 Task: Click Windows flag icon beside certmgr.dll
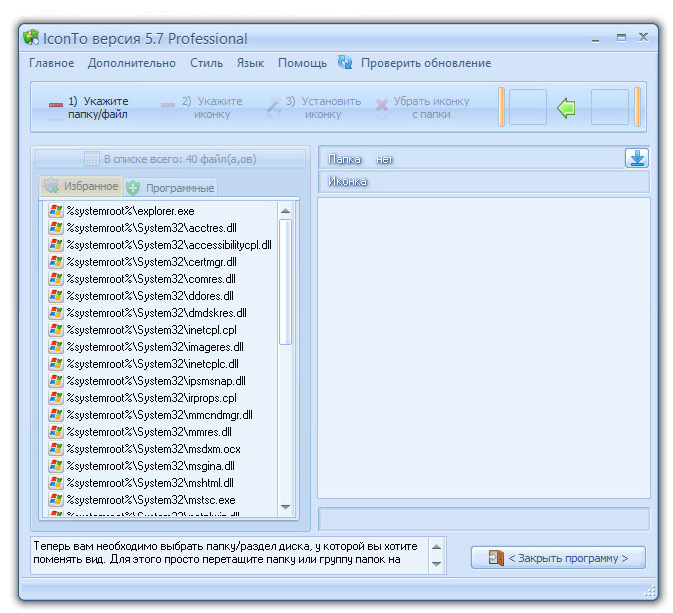click(56, 262)
